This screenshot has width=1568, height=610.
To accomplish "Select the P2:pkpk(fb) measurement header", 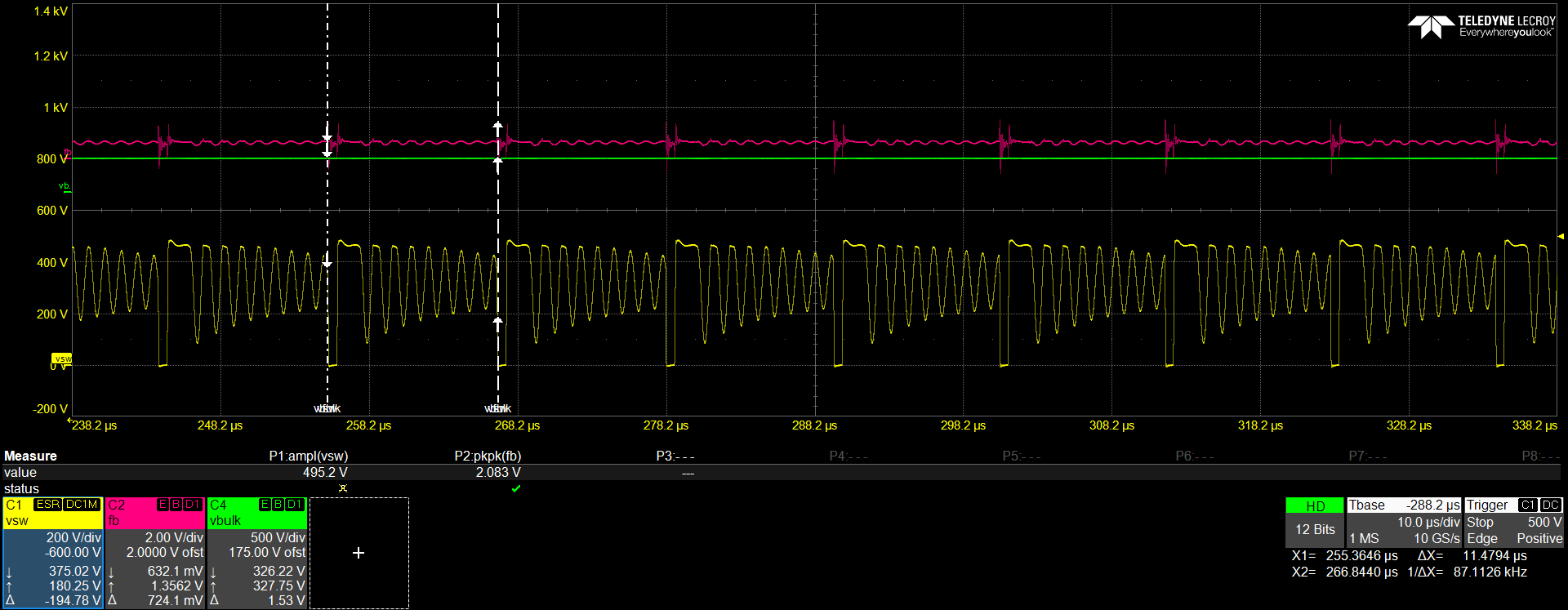I will 488,456.
